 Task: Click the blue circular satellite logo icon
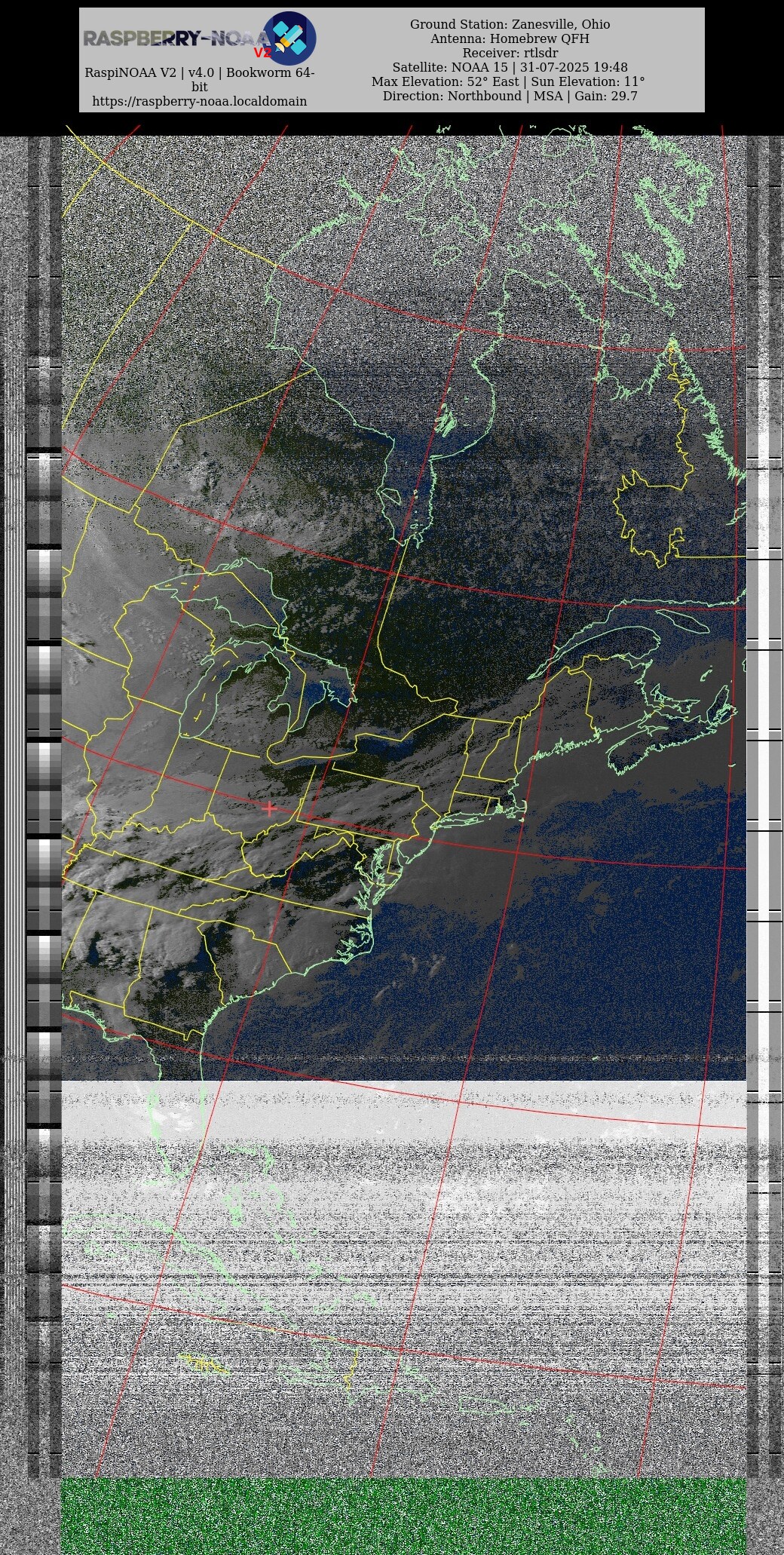[x=289, y=38]
